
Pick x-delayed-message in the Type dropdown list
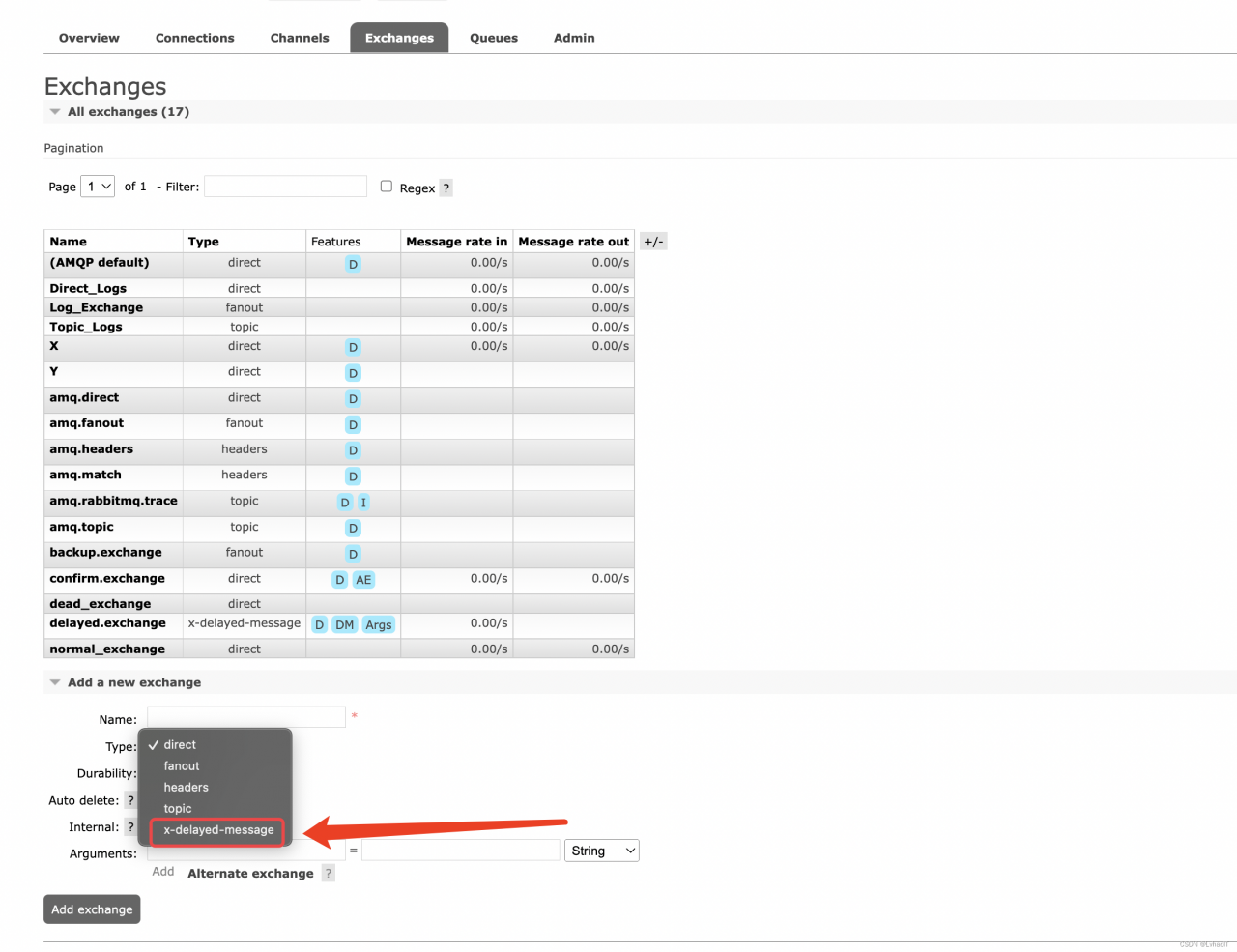click(x=217, y=831)
